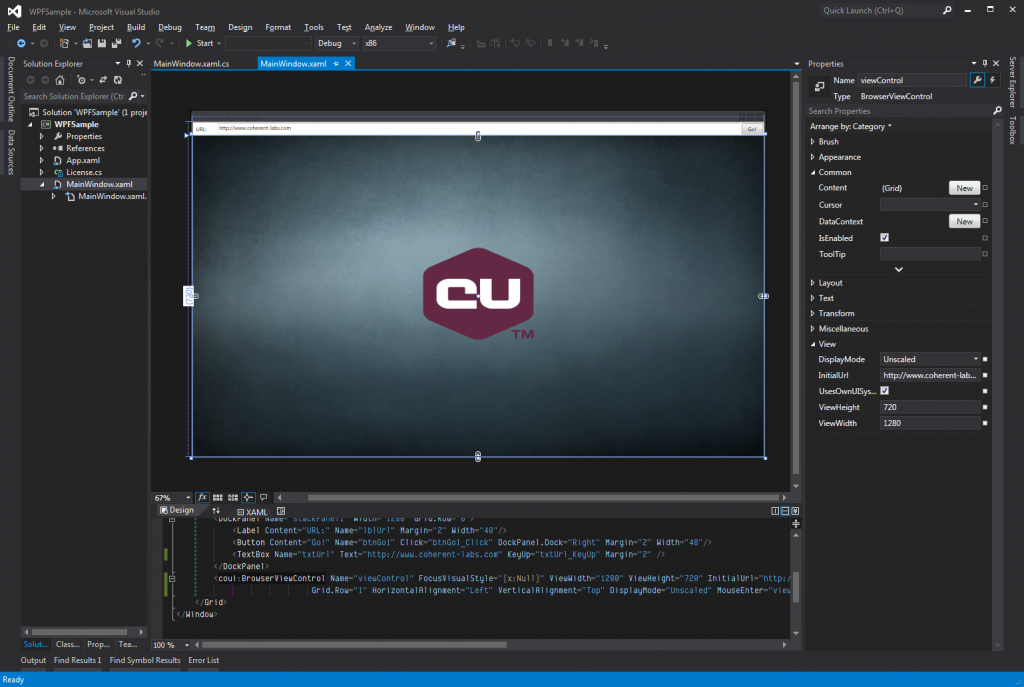The width and height of the screenshot is (1024, 687).
Task: Toggle snap grid icon in designer bar
Action: click(x=217, y=497)
